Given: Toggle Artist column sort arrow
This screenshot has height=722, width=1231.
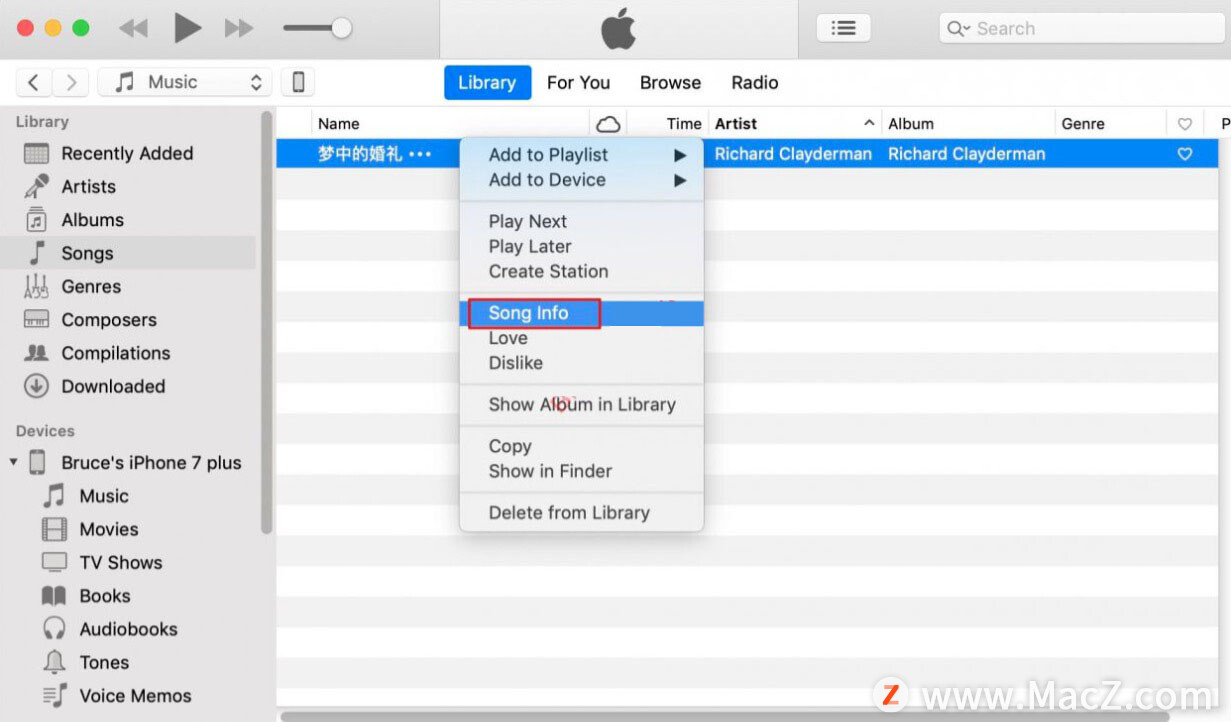Looking at the screenshot, I should tap(868, 124).
